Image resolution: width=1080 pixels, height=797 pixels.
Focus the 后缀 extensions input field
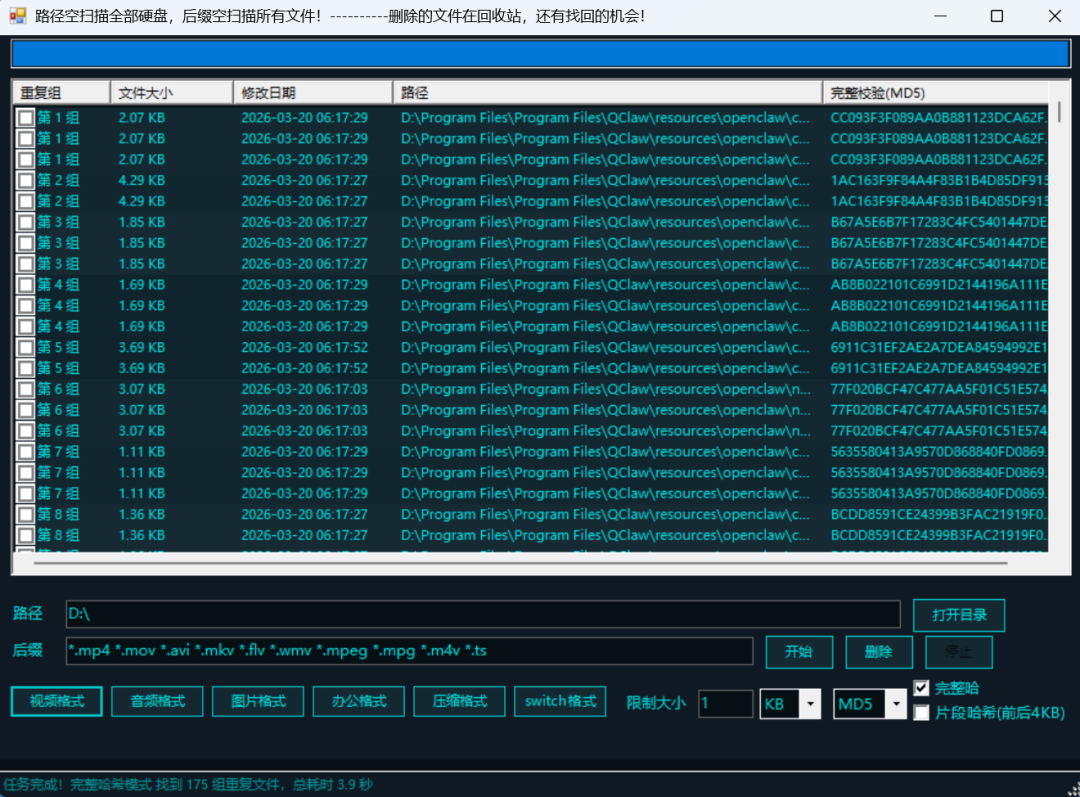pos(409,651)
